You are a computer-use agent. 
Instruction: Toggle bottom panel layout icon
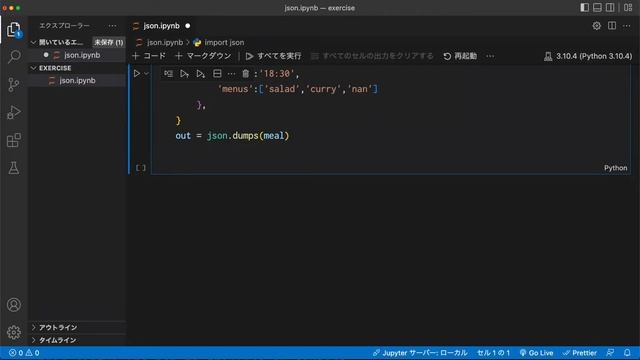(x=597, y=8)
